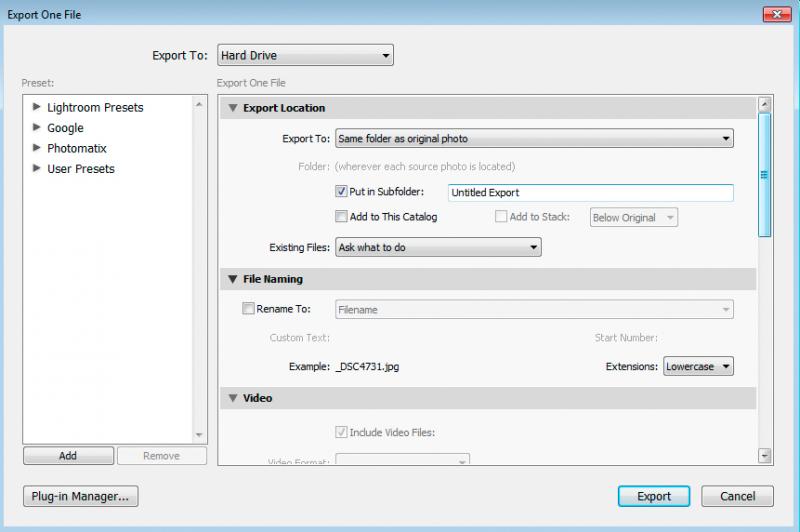Click the Add preset button
Viewport: 800px width, 532px height.
(x=68, y=455)
